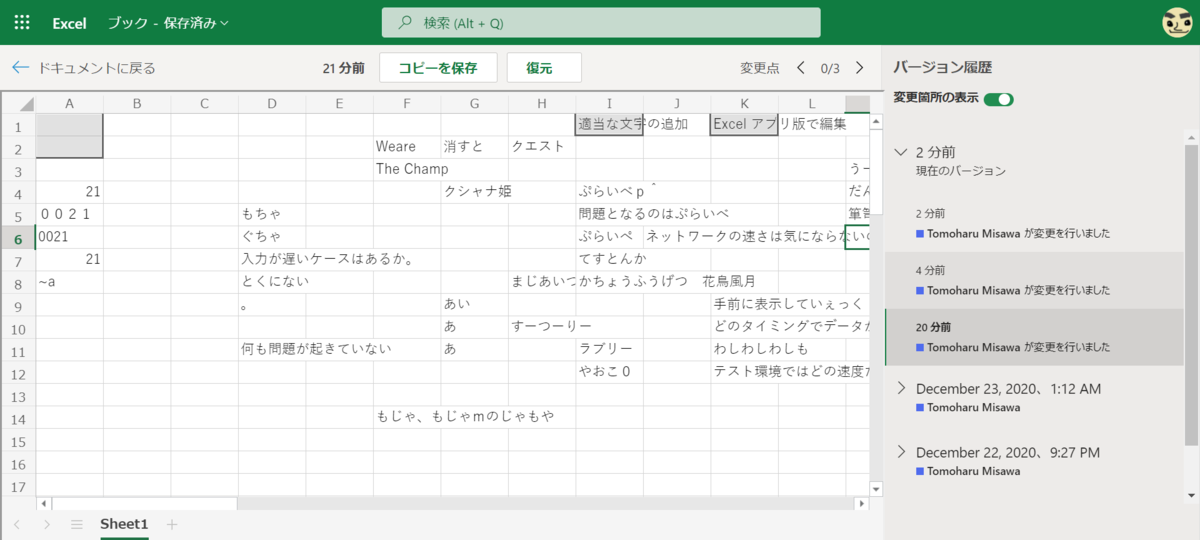This screenshot has height=540, width=1200.
Task: Add a new sheet with plus icon
Action: tap(171, 524)
